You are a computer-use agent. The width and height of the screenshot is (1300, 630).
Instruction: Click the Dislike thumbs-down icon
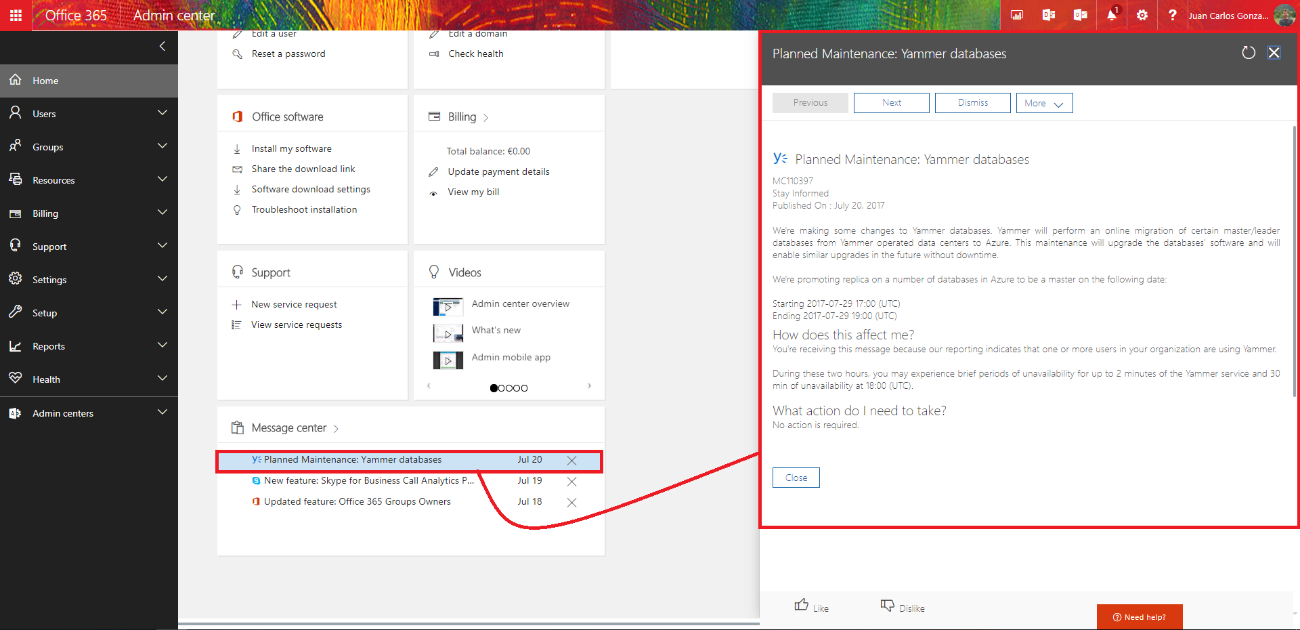(887, 605)
